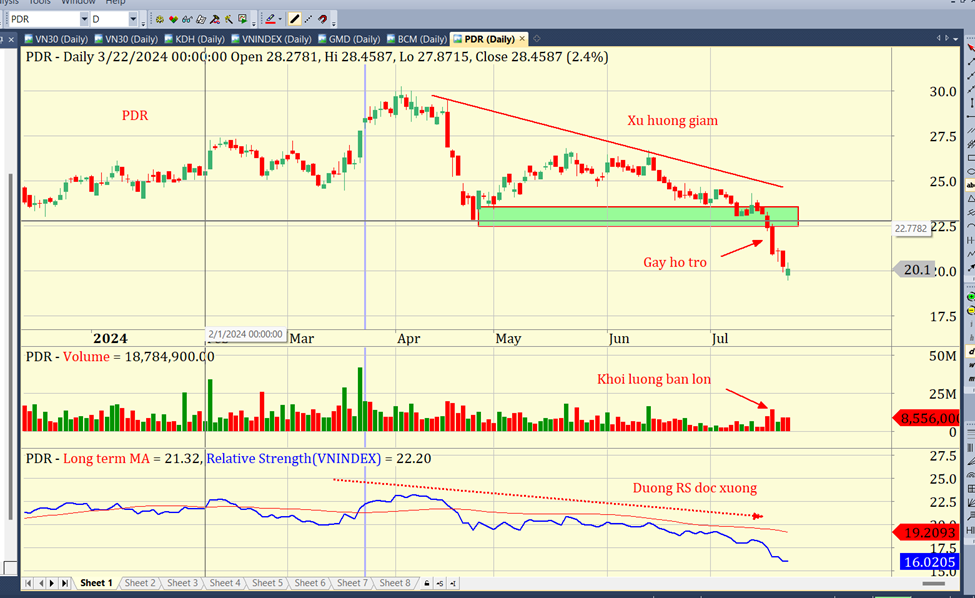Switch to the Sheet 8 tab
Screen dimensions: 975x598
point(395,583)
